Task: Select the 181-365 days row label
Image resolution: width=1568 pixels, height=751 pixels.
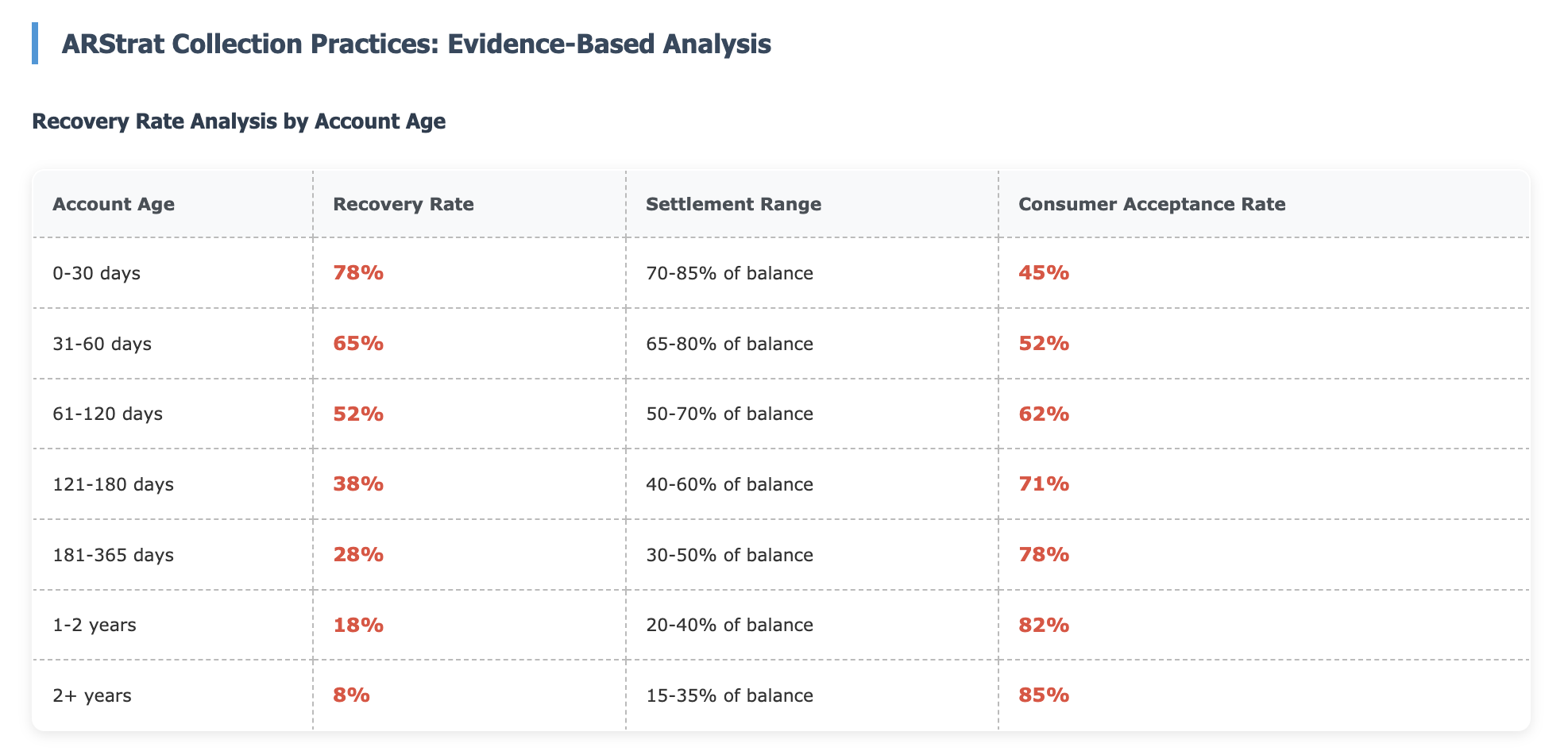Action: click(x=113, y=555)
